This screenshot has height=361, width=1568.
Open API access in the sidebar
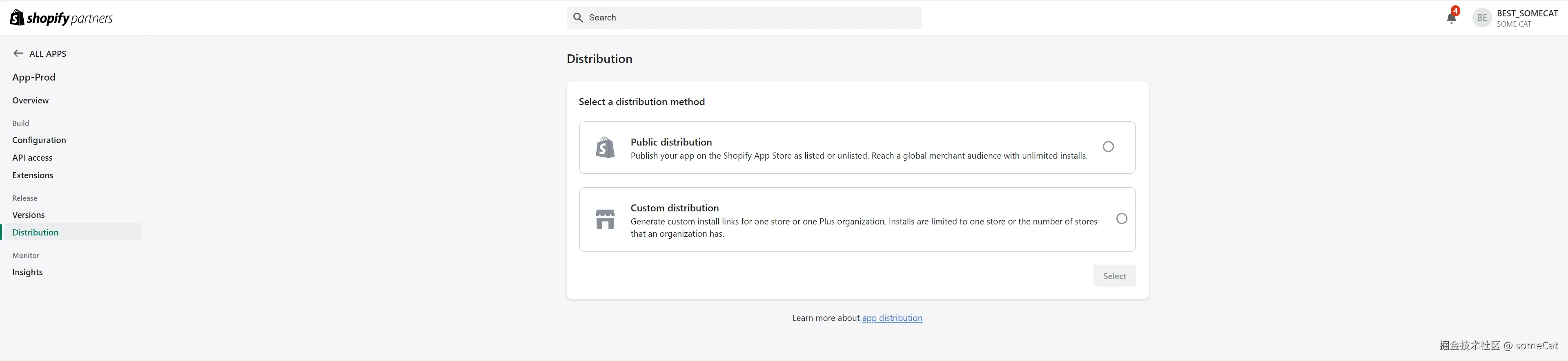(32, 158)
